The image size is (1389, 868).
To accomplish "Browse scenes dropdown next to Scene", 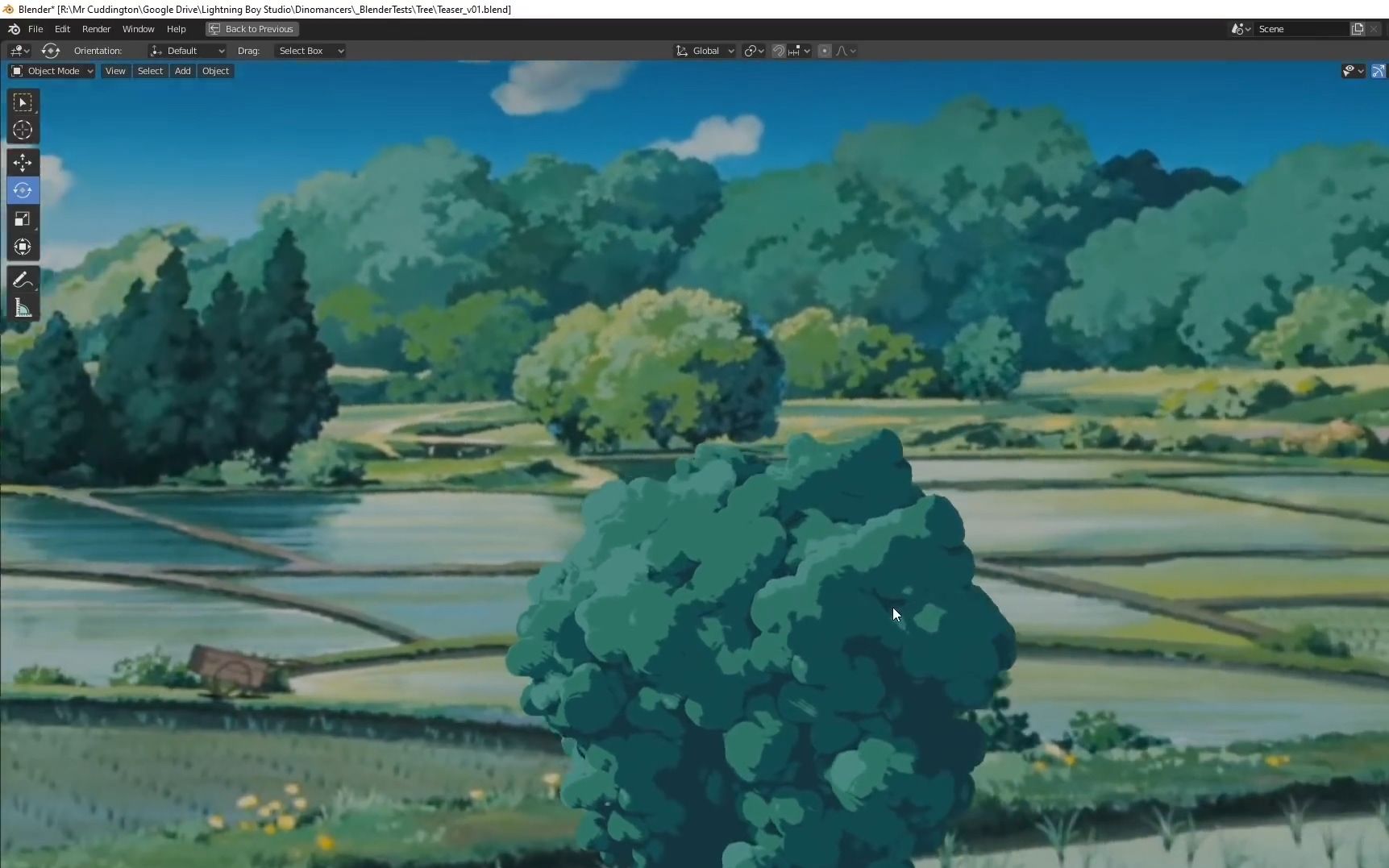I will 1241,29.
